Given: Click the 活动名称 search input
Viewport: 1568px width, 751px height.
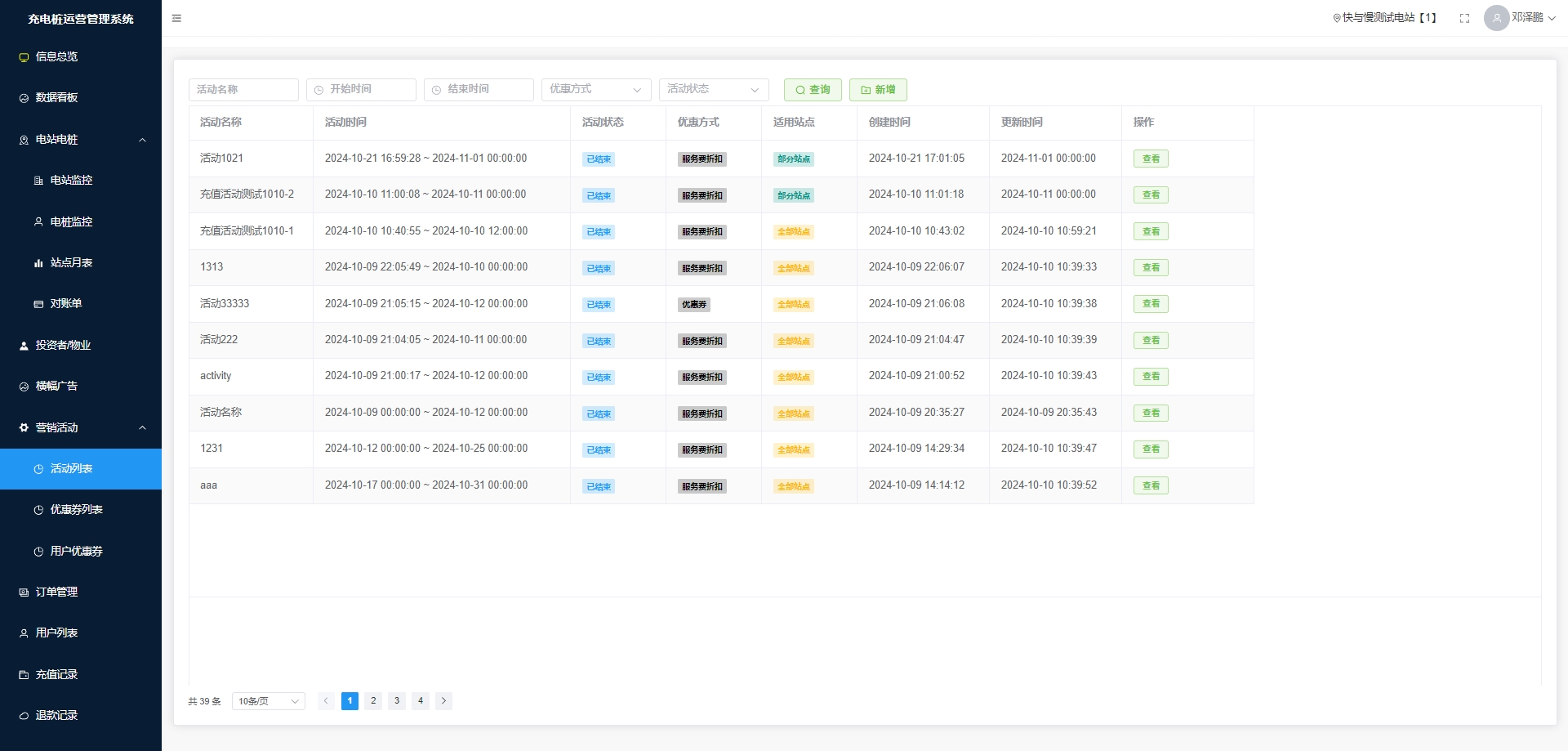Looking at the screenshot, I should pyautogui.click(x=243, y=90).
